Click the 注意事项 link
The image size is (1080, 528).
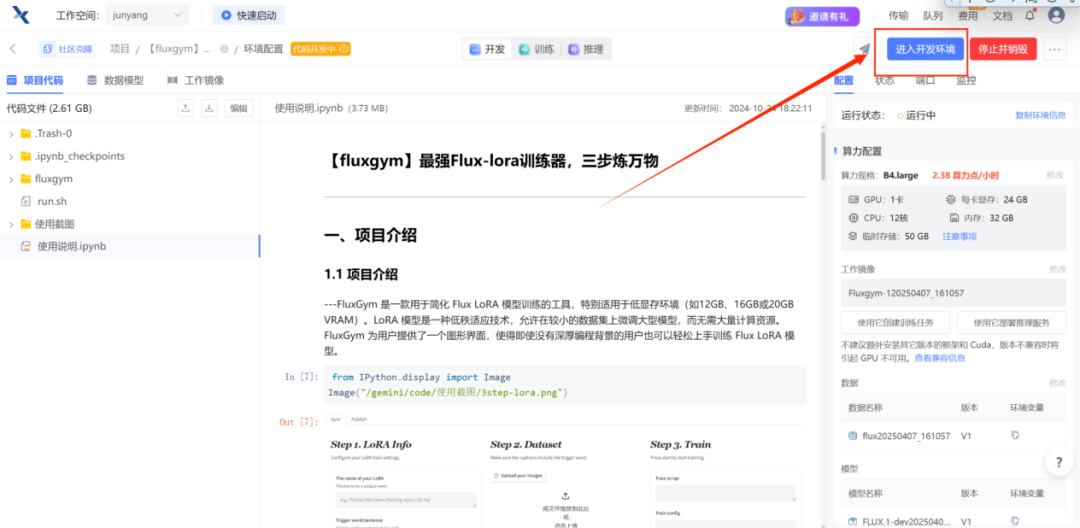click(959, 236)
